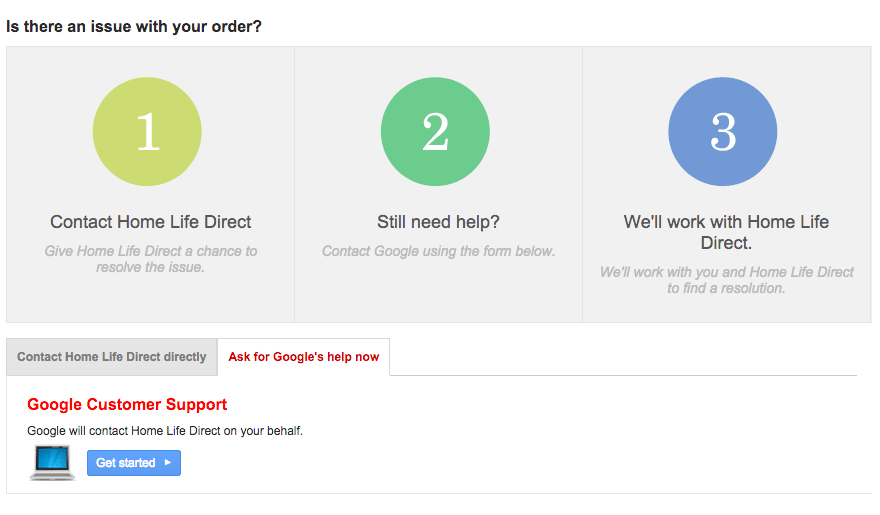
Task: Click the green step 2 circle
Action: click(x=435, y=132)
